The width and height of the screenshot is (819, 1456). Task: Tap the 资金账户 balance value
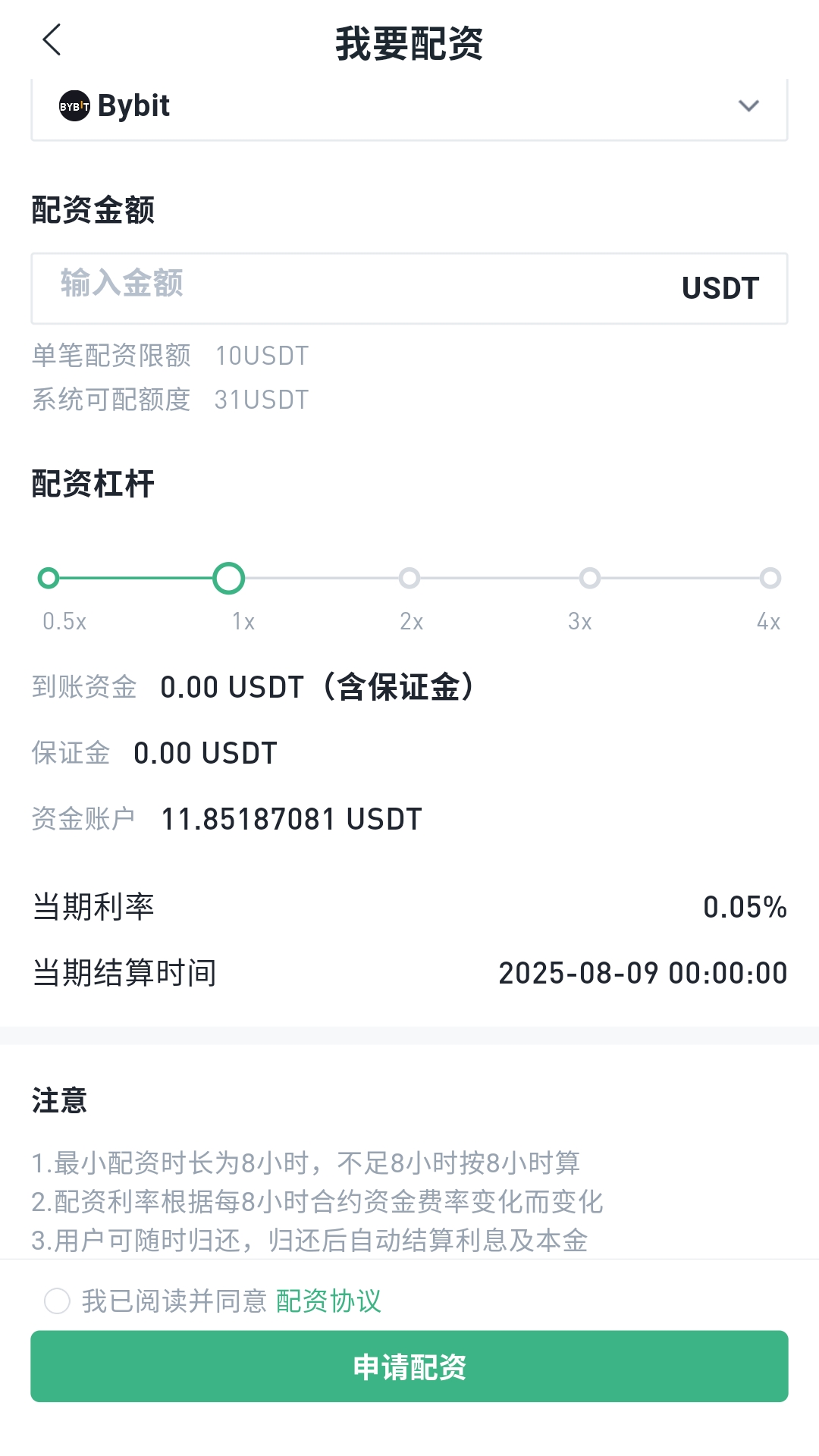(x=292, y=819)
